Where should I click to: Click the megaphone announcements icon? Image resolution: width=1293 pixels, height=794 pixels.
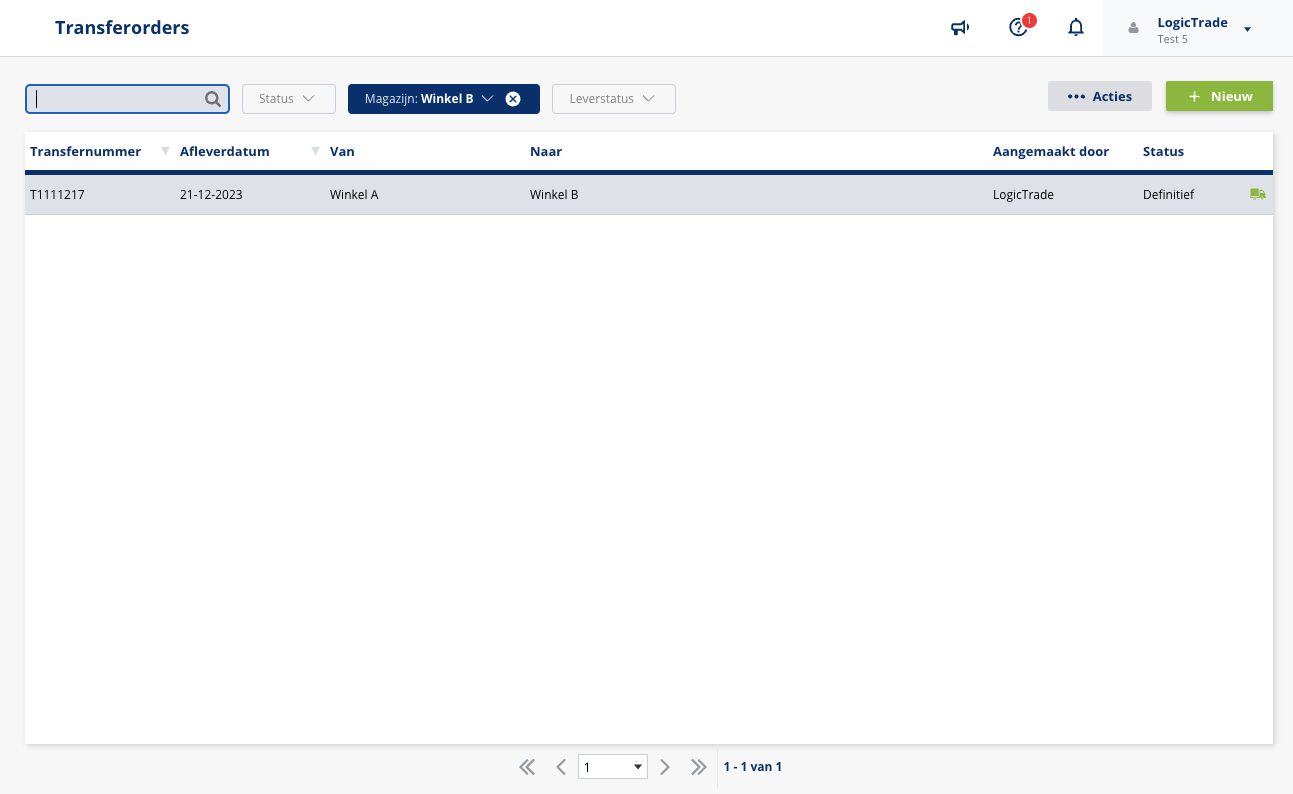click(960, 28)
